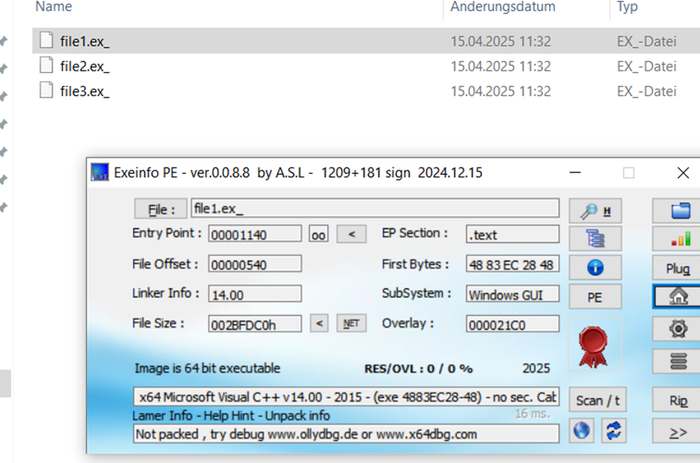Open file with blue folder icon
700x463 pixels.
coord(679,211)
